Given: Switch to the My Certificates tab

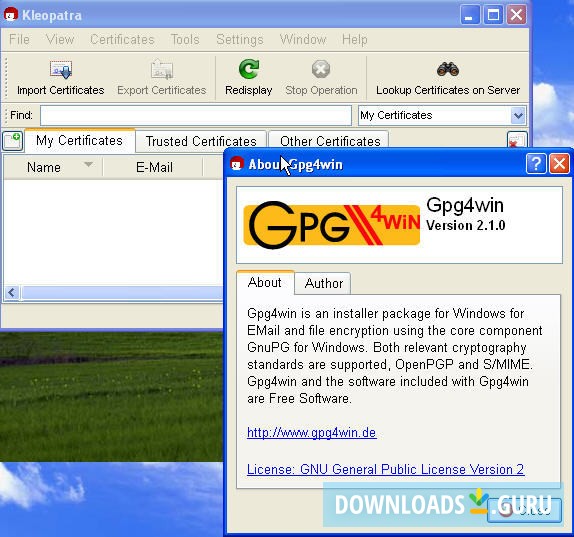Looking at the screenshot, I should (79, 141).
